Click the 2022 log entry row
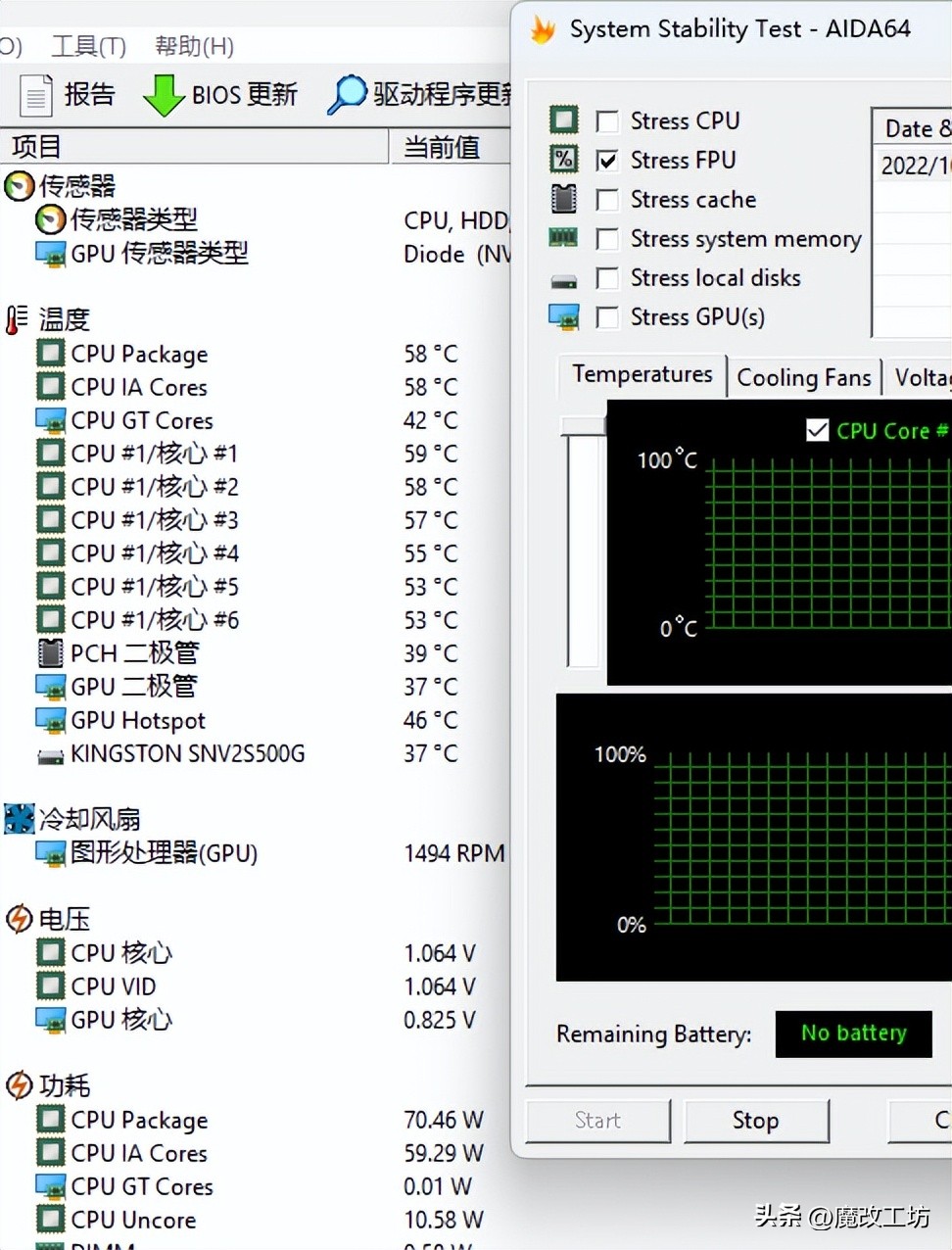The image size is (952, 1250). pos(912,165)
